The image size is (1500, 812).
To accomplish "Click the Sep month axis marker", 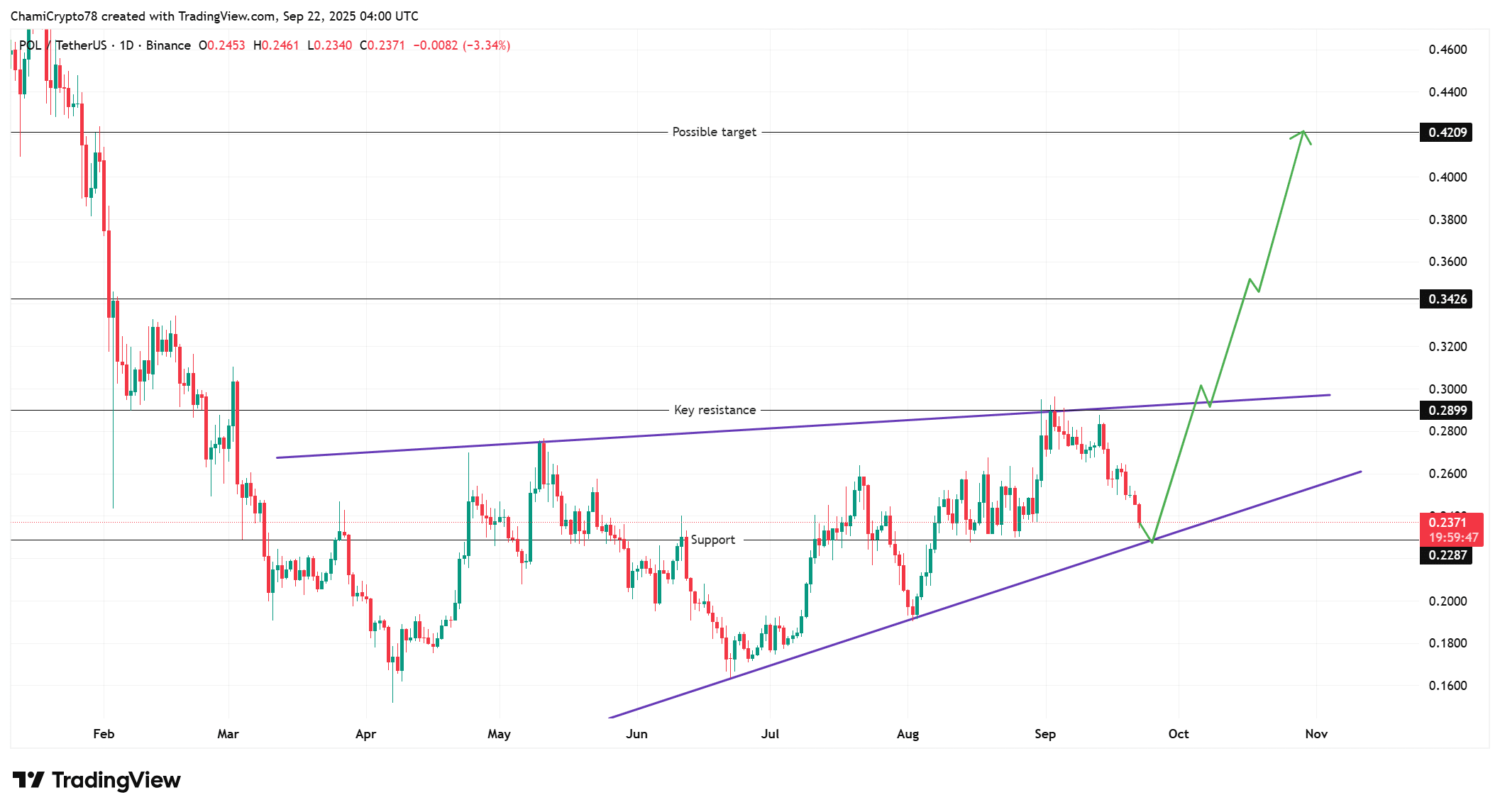I will [1044, 734].
